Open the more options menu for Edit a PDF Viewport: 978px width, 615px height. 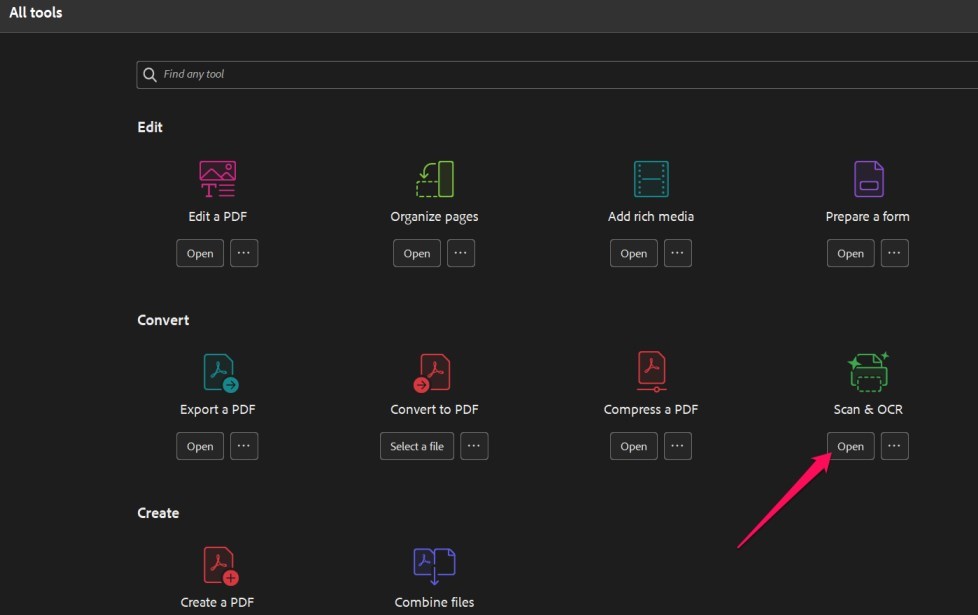click(x=244, y=253)
